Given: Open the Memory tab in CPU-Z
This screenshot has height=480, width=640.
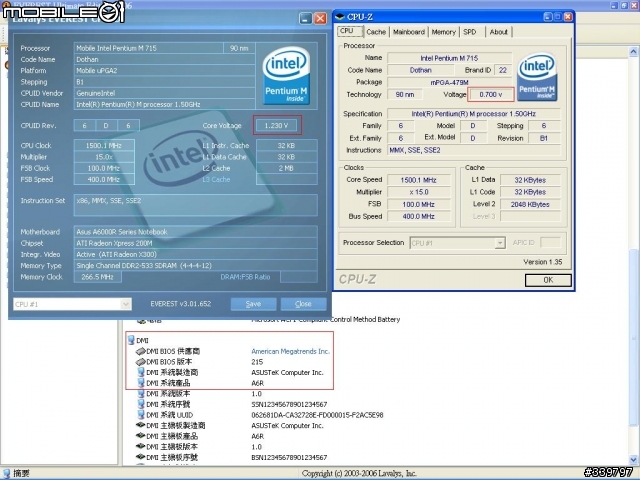Looking at the screenshot, I should (x=443, y=32).
